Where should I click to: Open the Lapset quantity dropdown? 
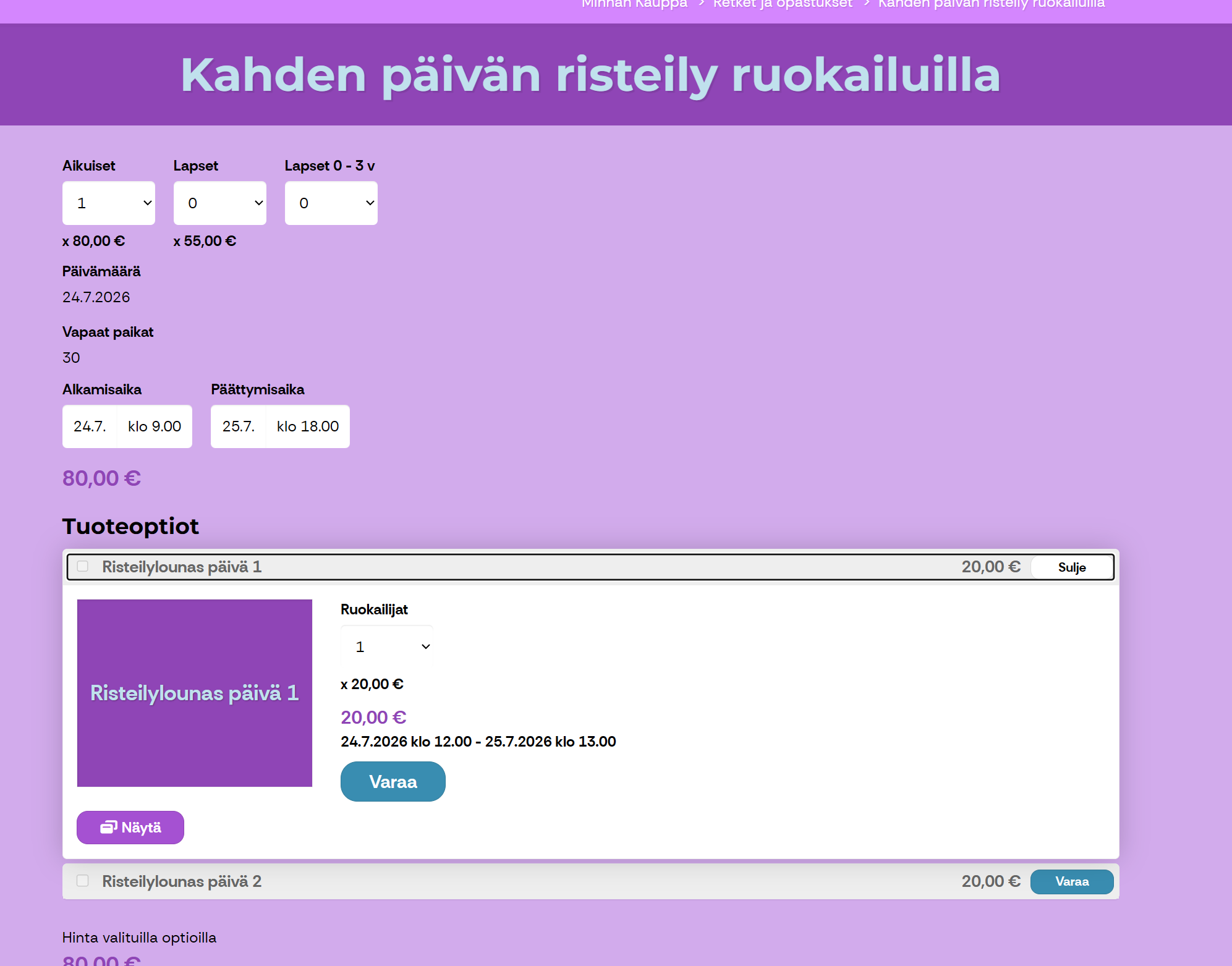tap(220, 203)
